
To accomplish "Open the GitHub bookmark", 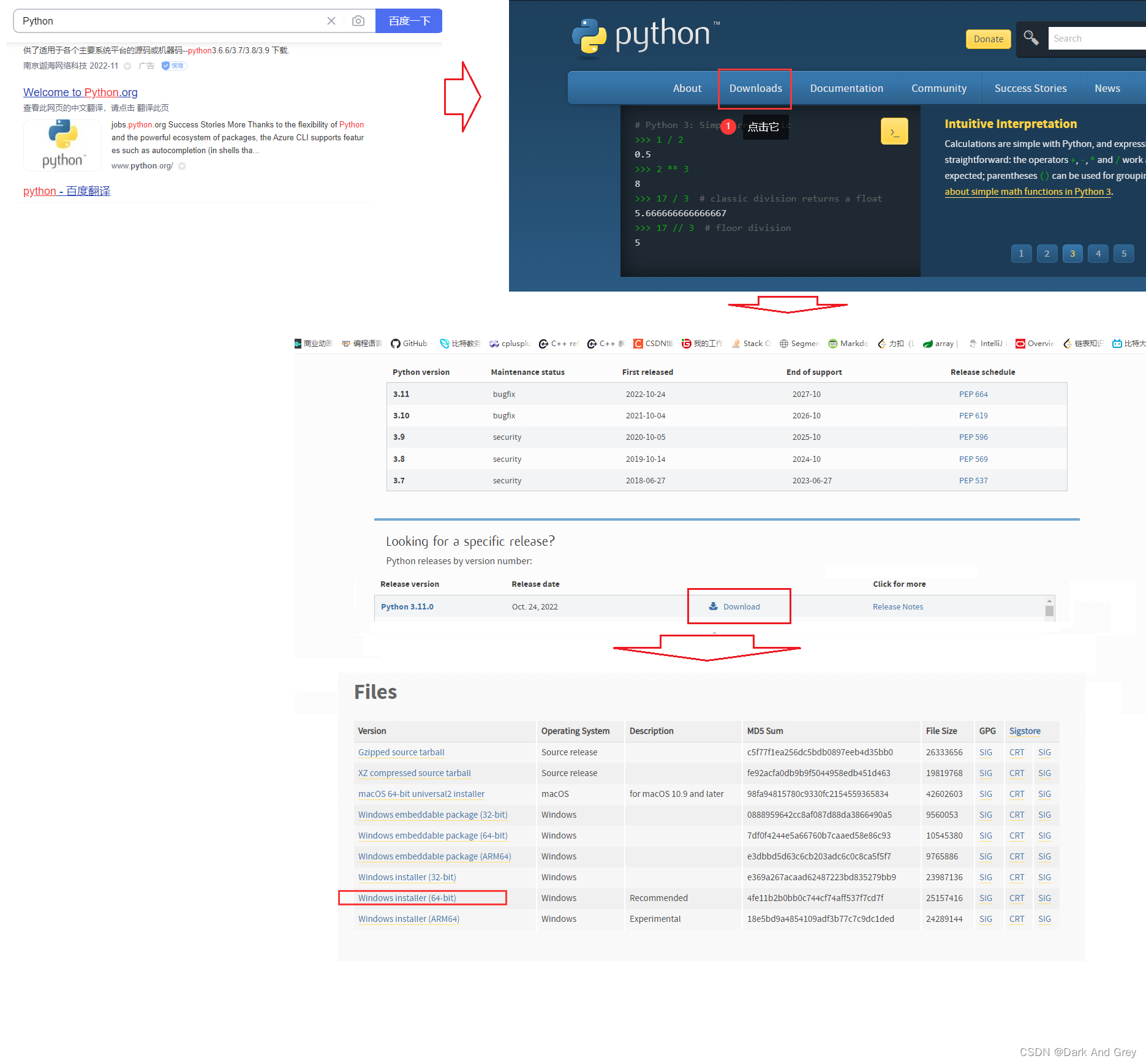I will pos(410,344).
